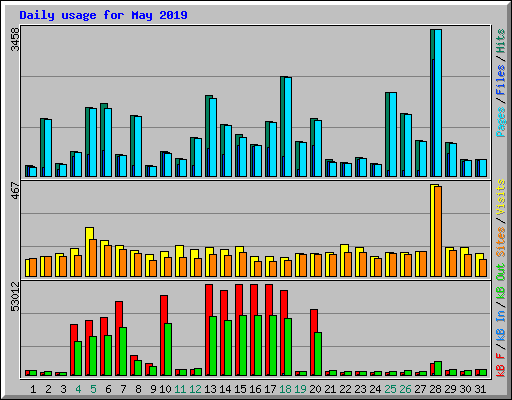Image resolution: width=512 pixels, height=400 pixels.
Task: Select the 3458 axis value
Action: [15, 39]
